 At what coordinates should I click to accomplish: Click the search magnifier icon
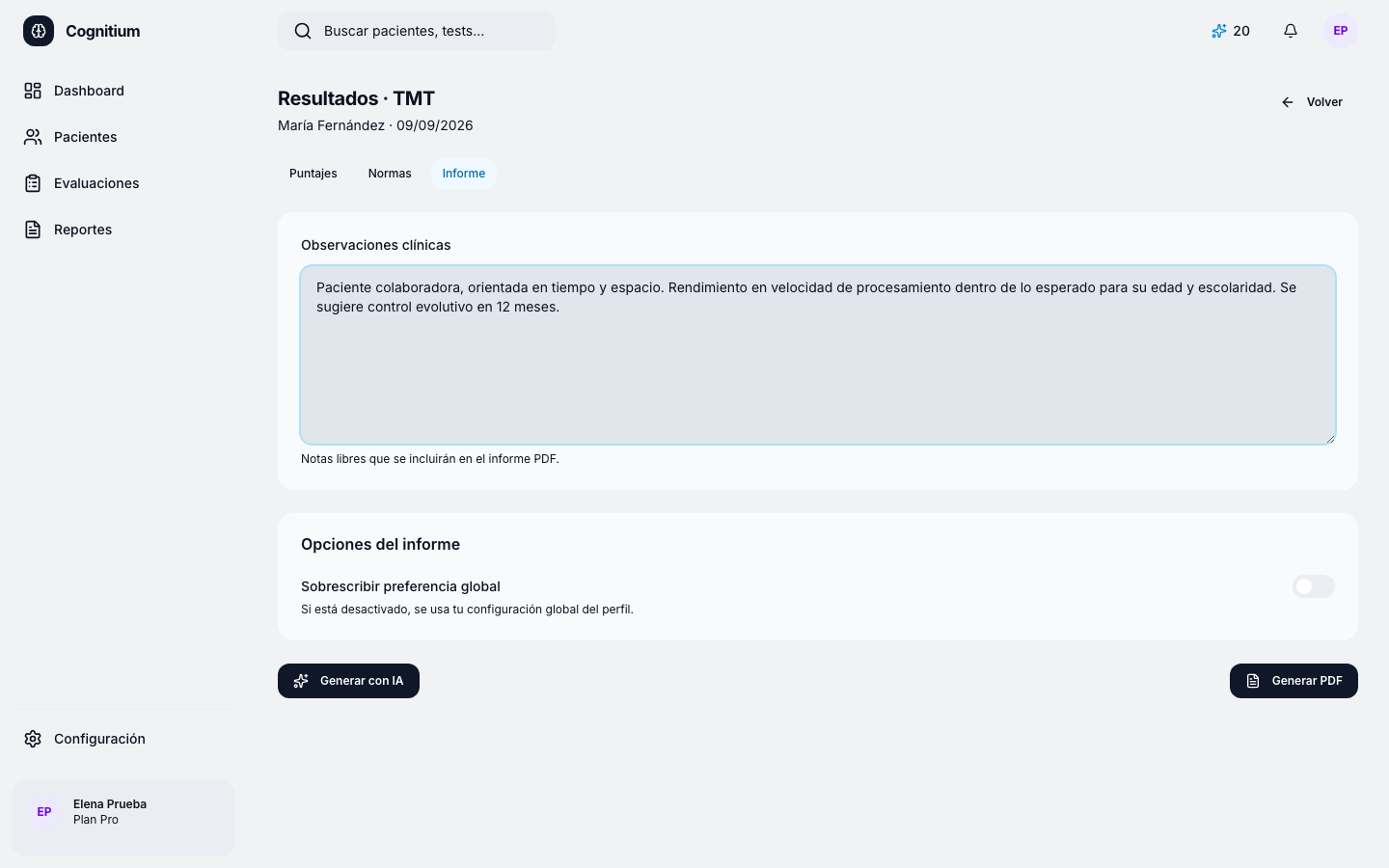(303, 31)
